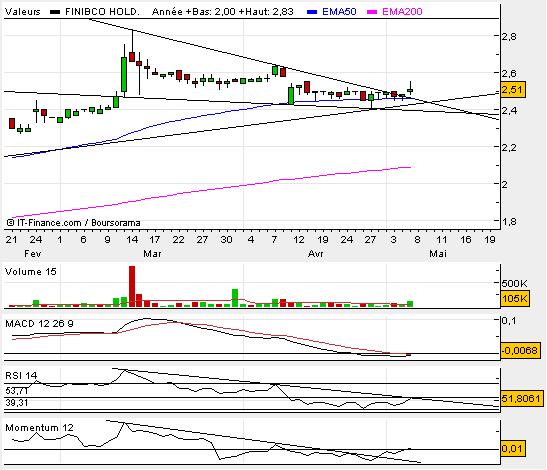Image resolution: width=547 pixels, height=470 pixels.
Task: Click the black FINIBCO HOLD. legend swatch
Action: point(55,12)
